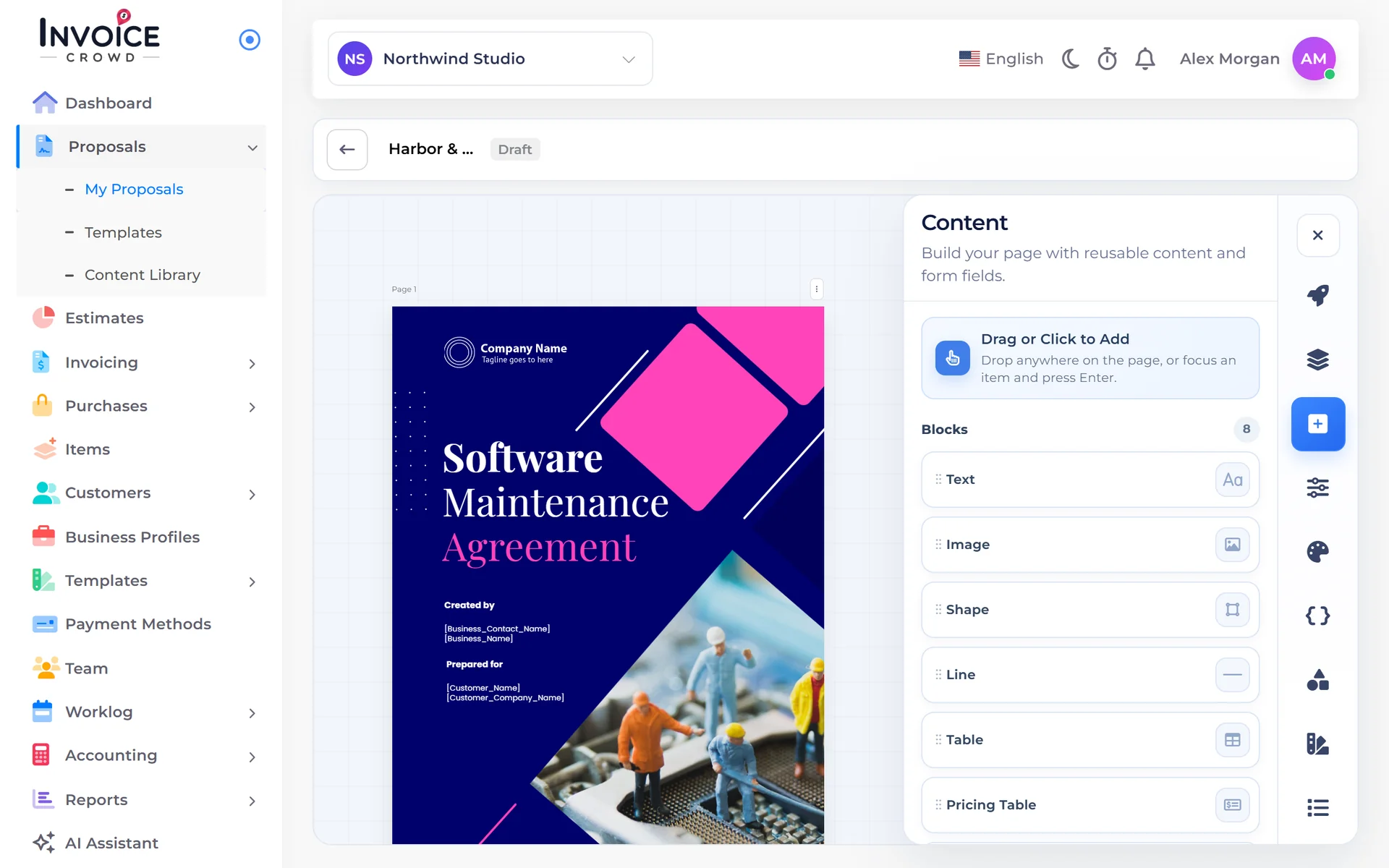The height and width of the screenshot is (868, 1389).
Task: Click the Draft status badge
Action: coord(515,150)
